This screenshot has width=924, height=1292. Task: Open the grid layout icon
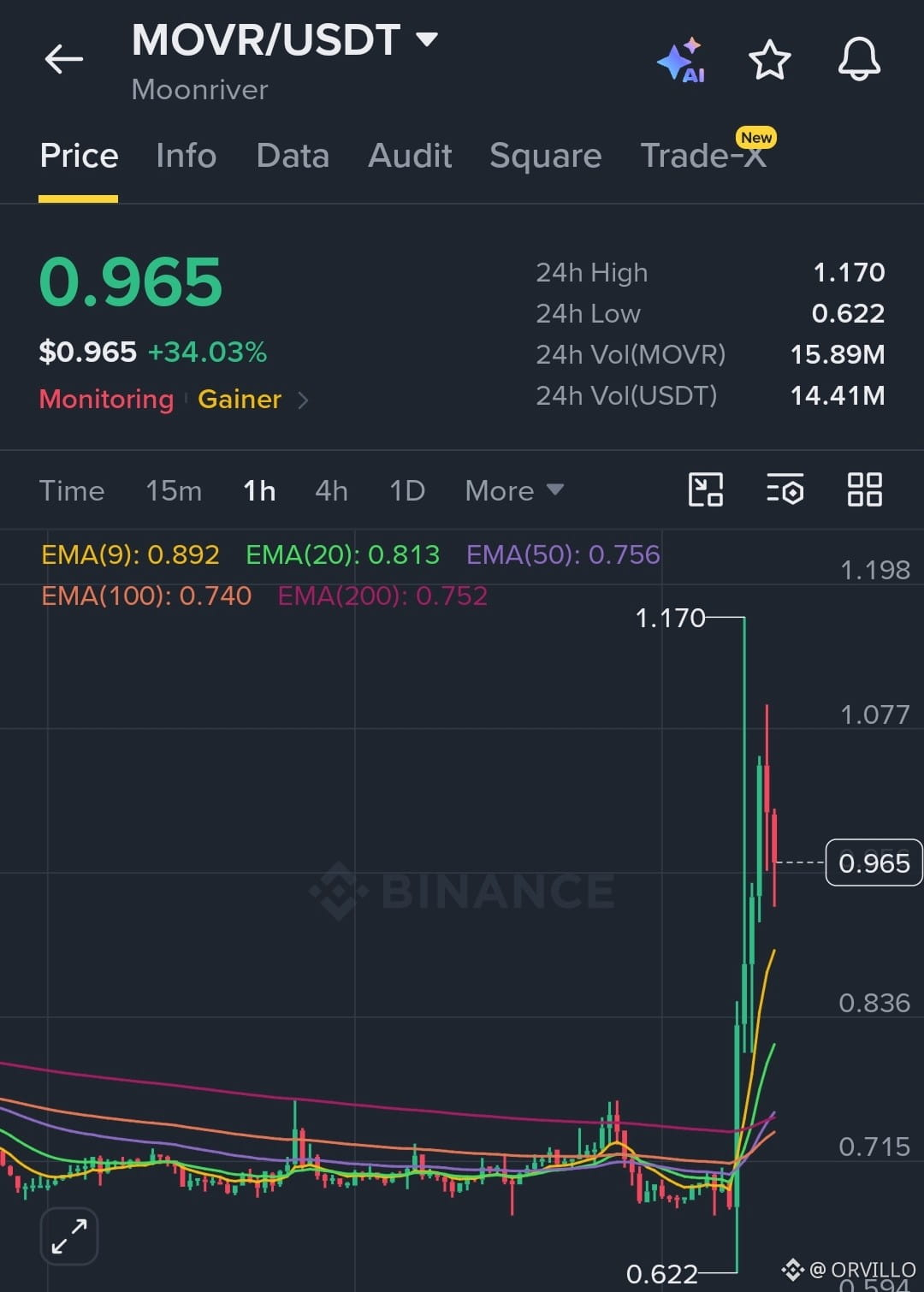[864, 490]
